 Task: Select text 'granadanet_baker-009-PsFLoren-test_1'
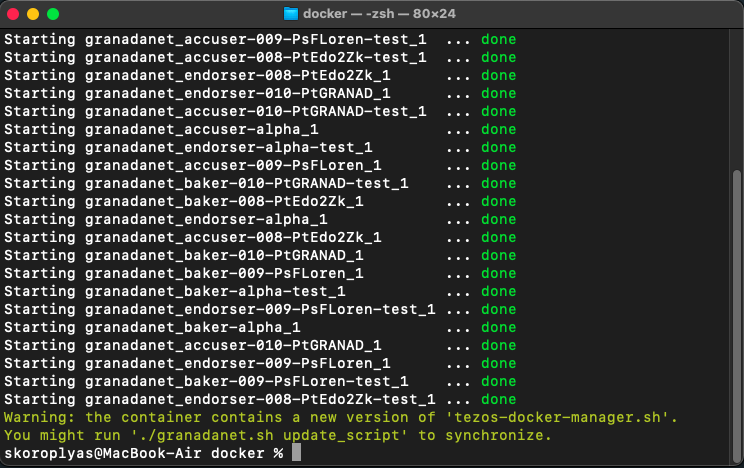(247, 382)
